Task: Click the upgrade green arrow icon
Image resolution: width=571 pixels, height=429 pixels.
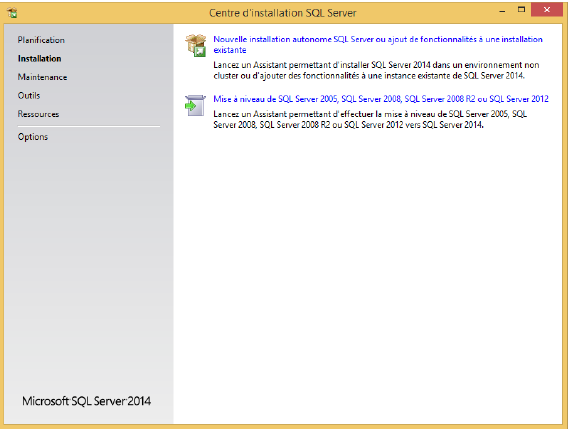Action: [x=195, y=106]
